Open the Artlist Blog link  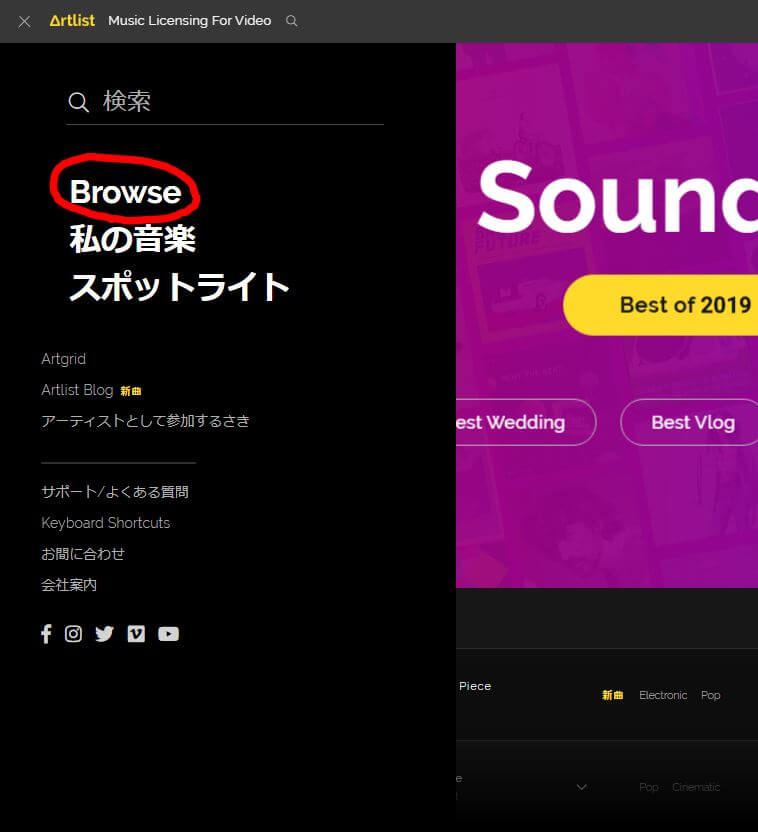click(x=77, y=390)
